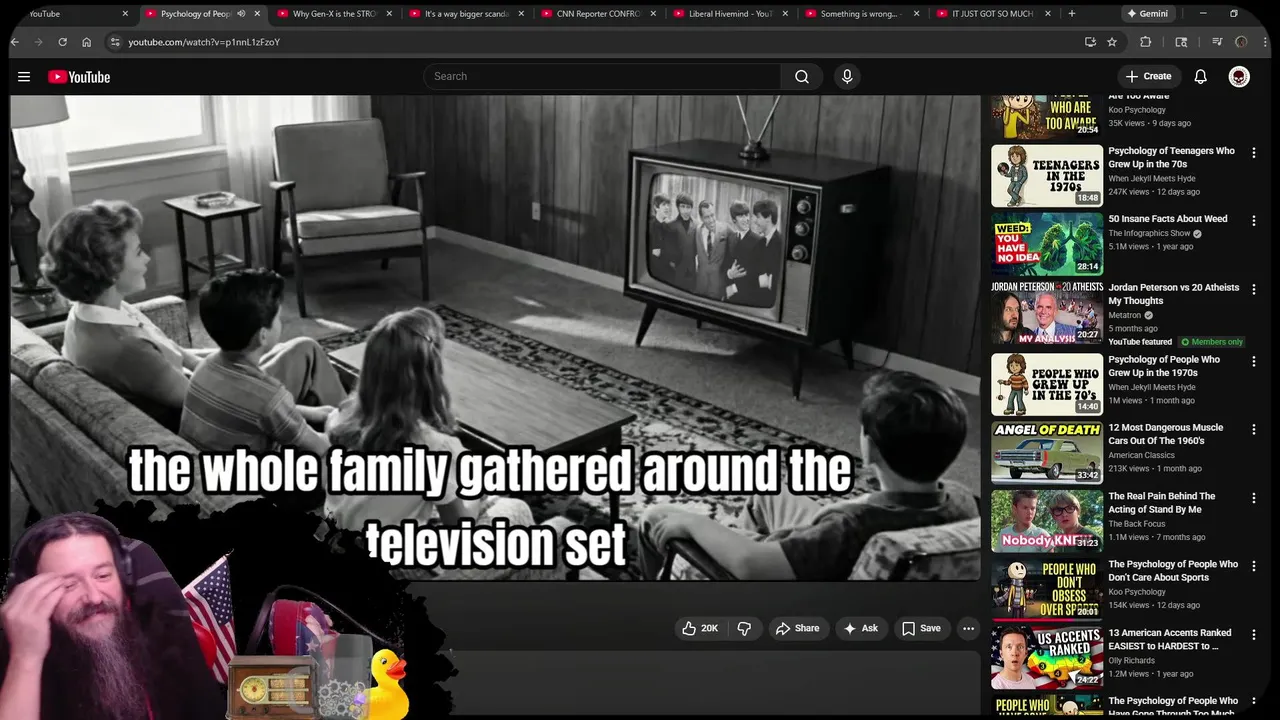
Task: Click the browser Forward arrow
Action: pyautogui.click(x=39, y=42)
